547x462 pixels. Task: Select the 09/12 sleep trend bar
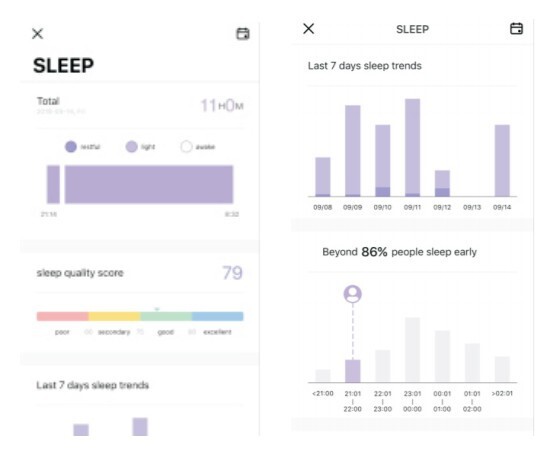tap(442, 184)
